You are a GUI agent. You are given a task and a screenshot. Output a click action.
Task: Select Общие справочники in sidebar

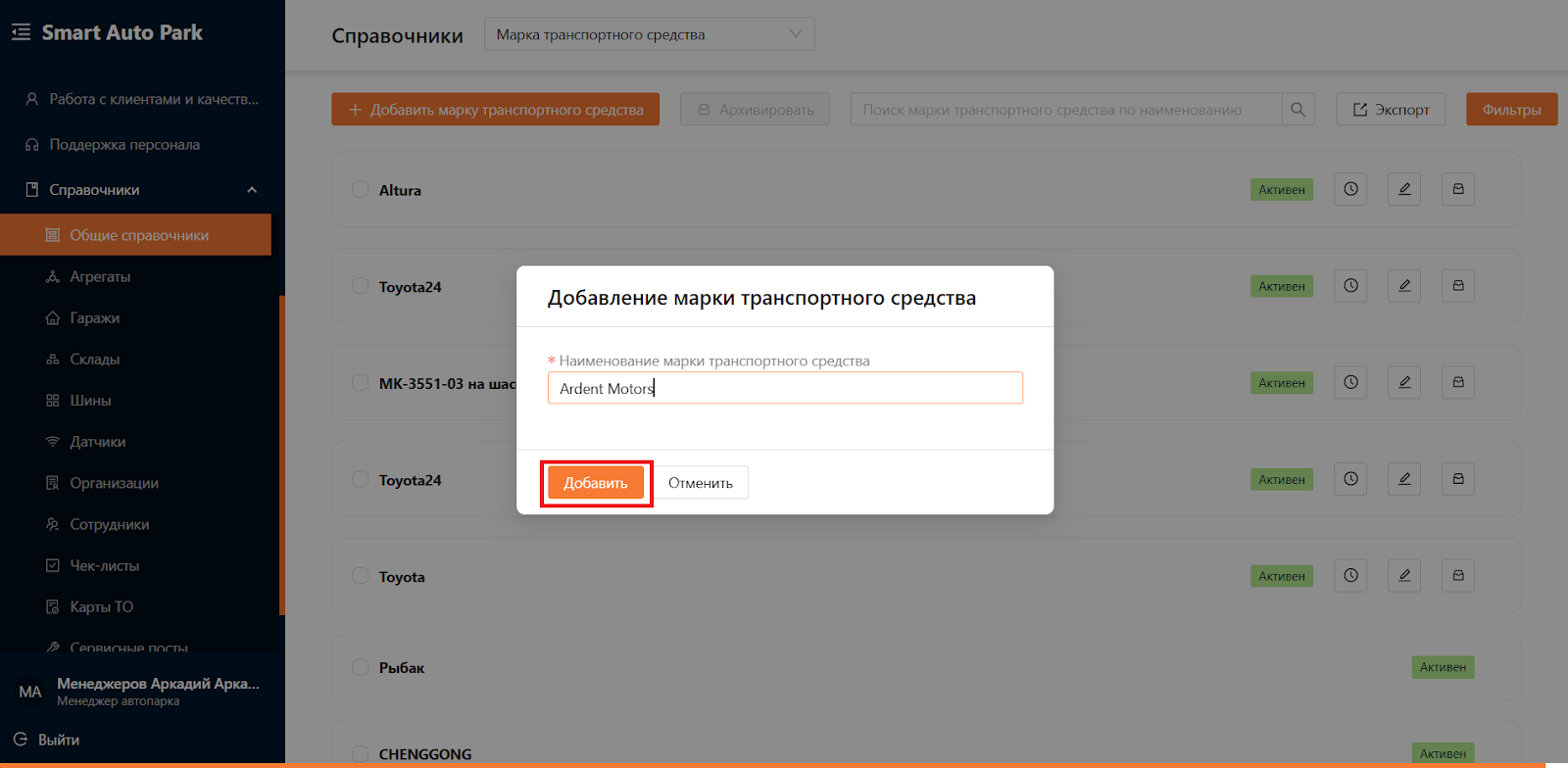point(135,235)
